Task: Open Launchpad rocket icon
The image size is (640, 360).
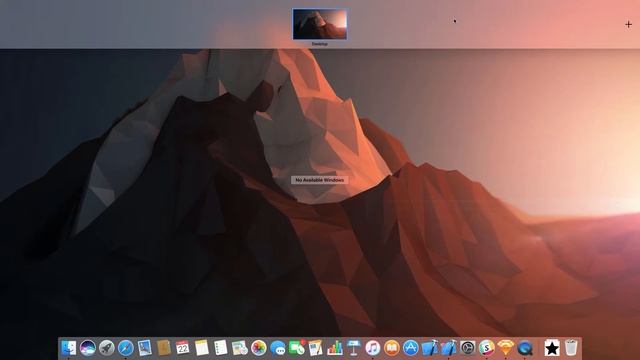Action: tap(107, 348)
